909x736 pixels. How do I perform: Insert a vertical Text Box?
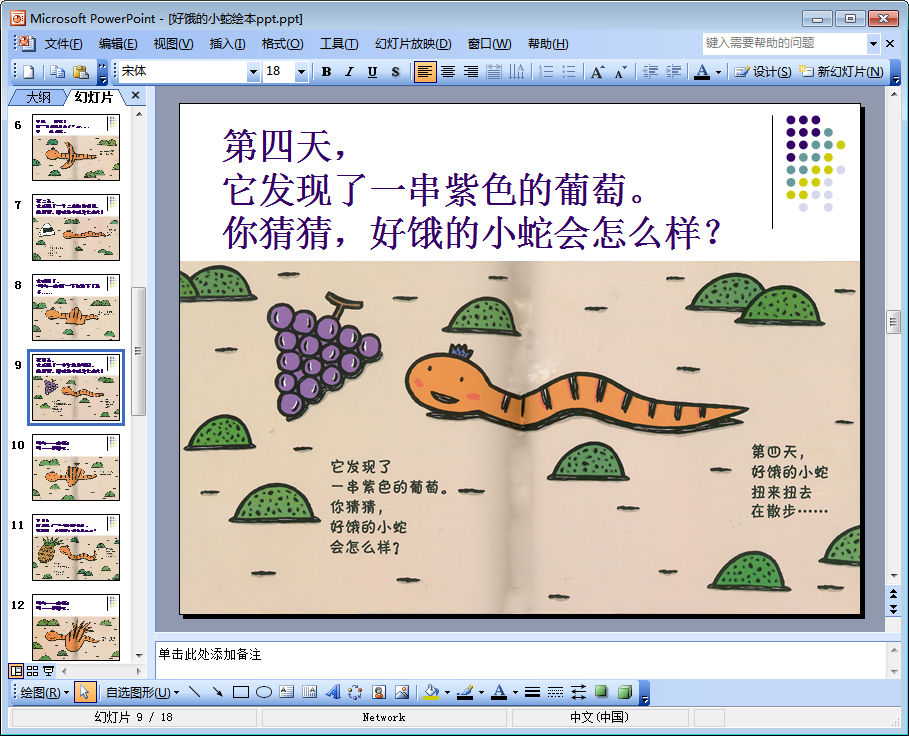pos(310,693)
